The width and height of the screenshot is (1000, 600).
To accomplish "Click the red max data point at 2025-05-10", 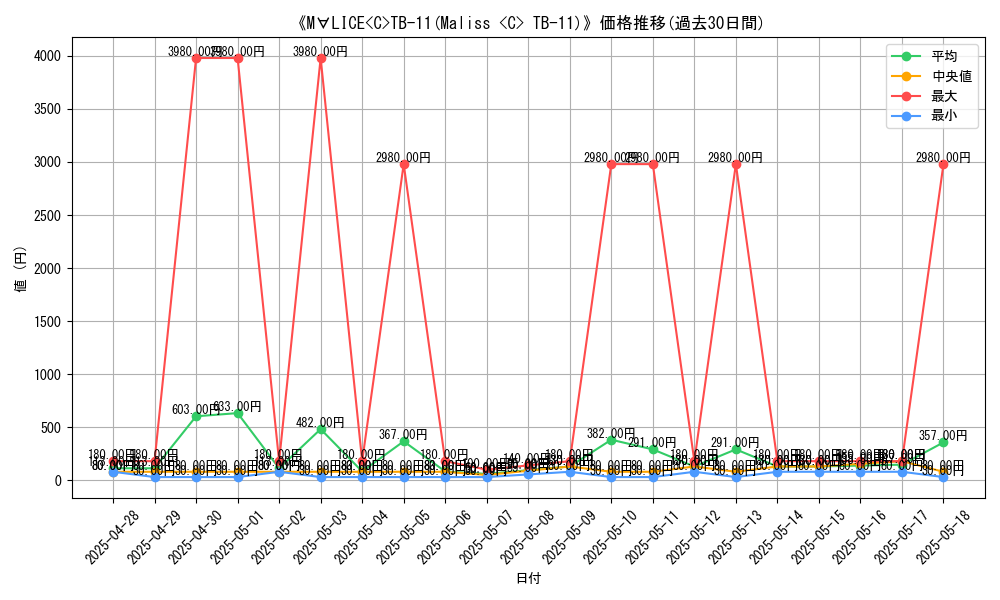I will (x=612, y=165).
